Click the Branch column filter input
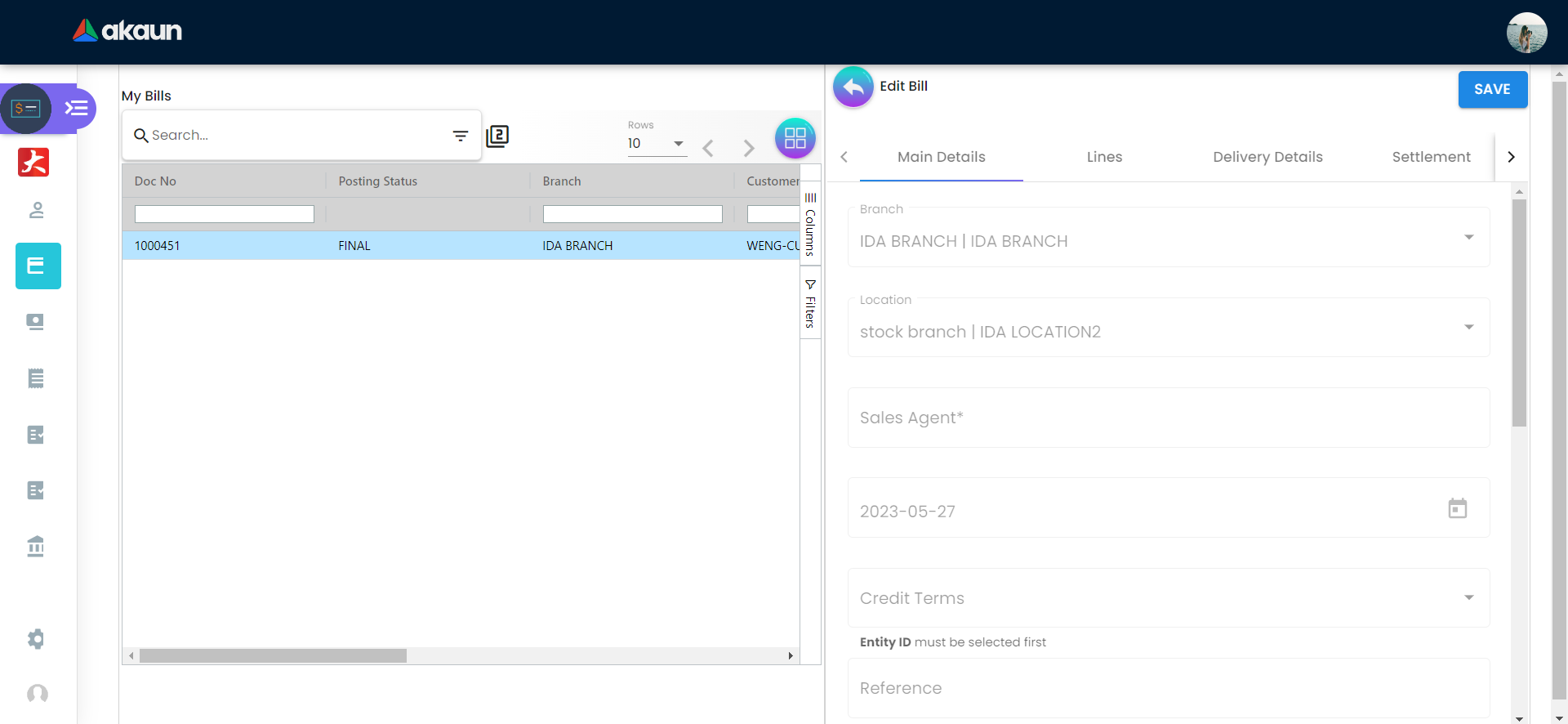1568x724 pixels. [x=633, y=214]
